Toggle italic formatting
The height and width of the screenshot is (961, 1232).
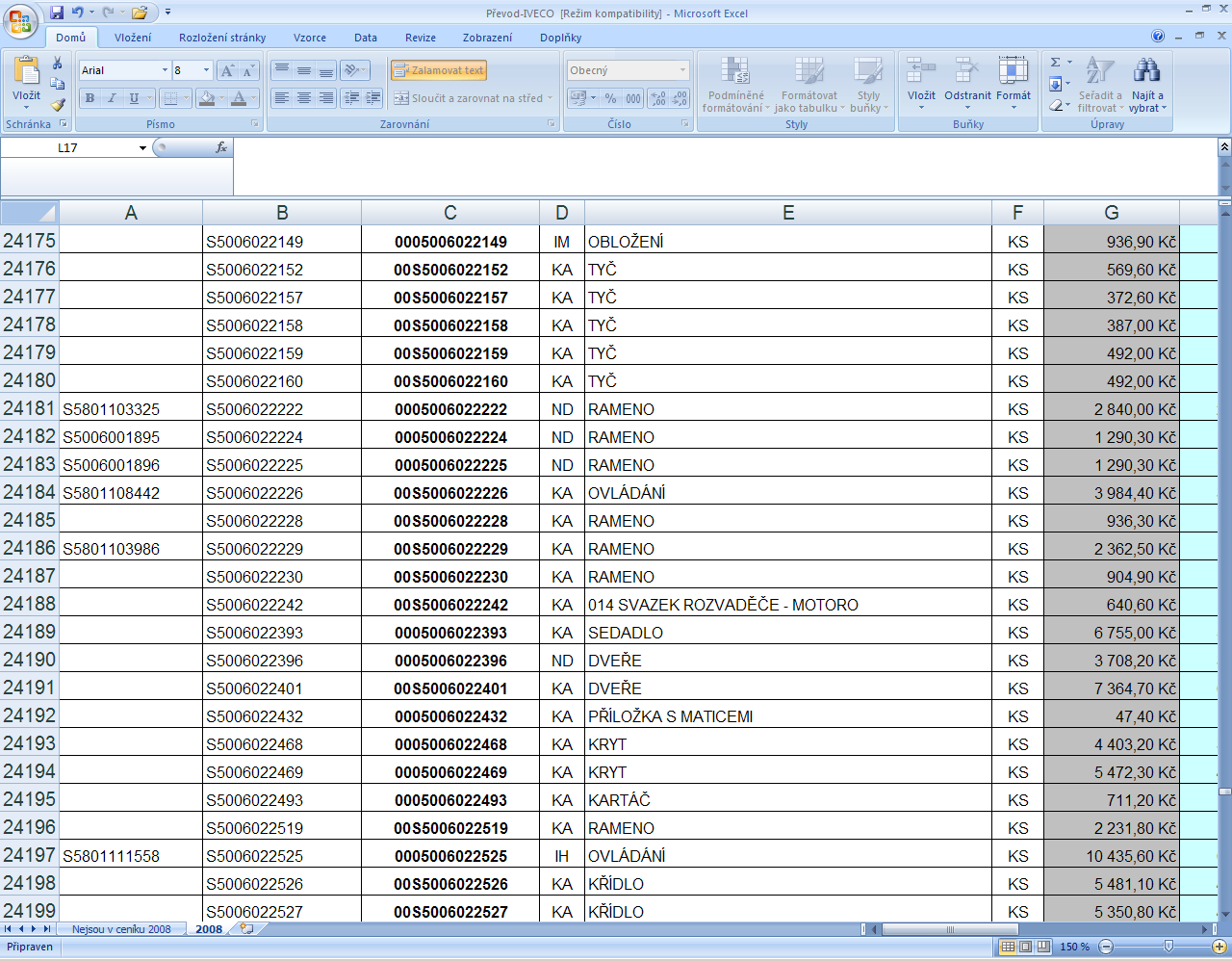click(x=112, y=98)
